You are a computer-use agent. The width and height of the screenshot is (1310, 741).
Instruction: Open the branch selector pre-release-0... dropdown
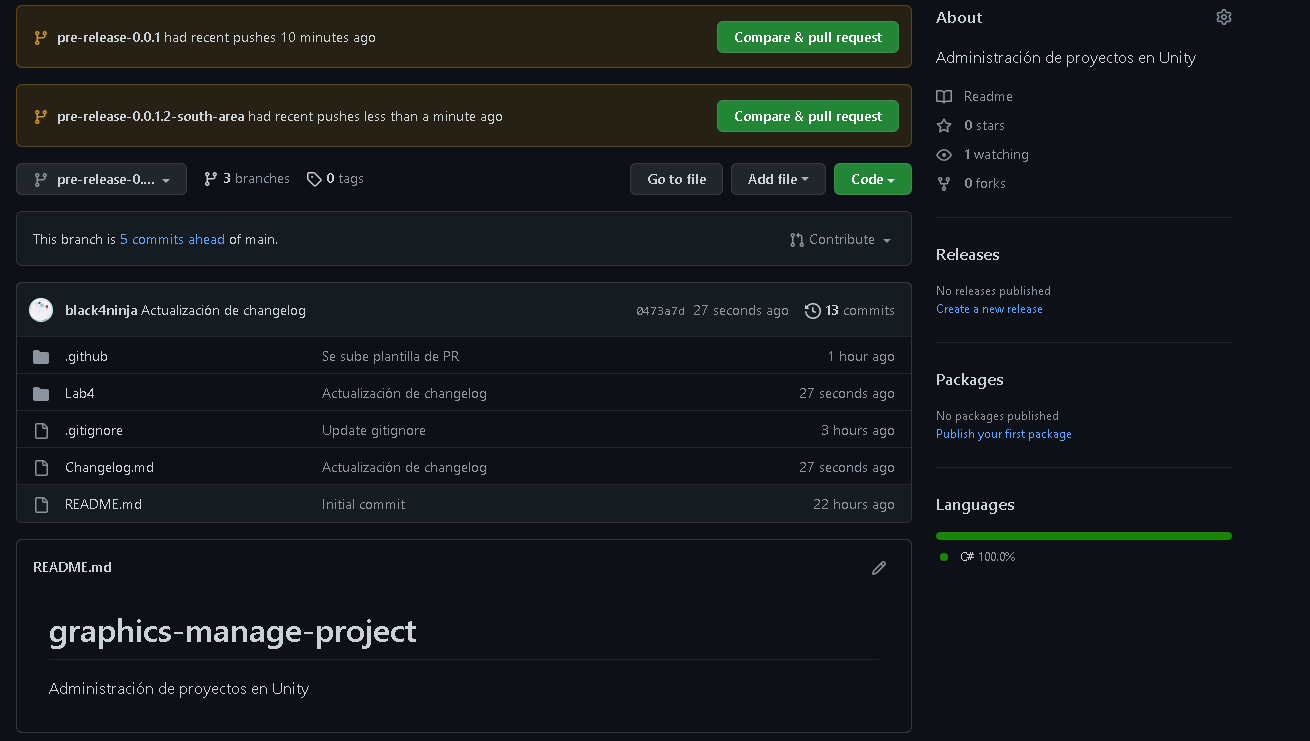tap(101, 179)
